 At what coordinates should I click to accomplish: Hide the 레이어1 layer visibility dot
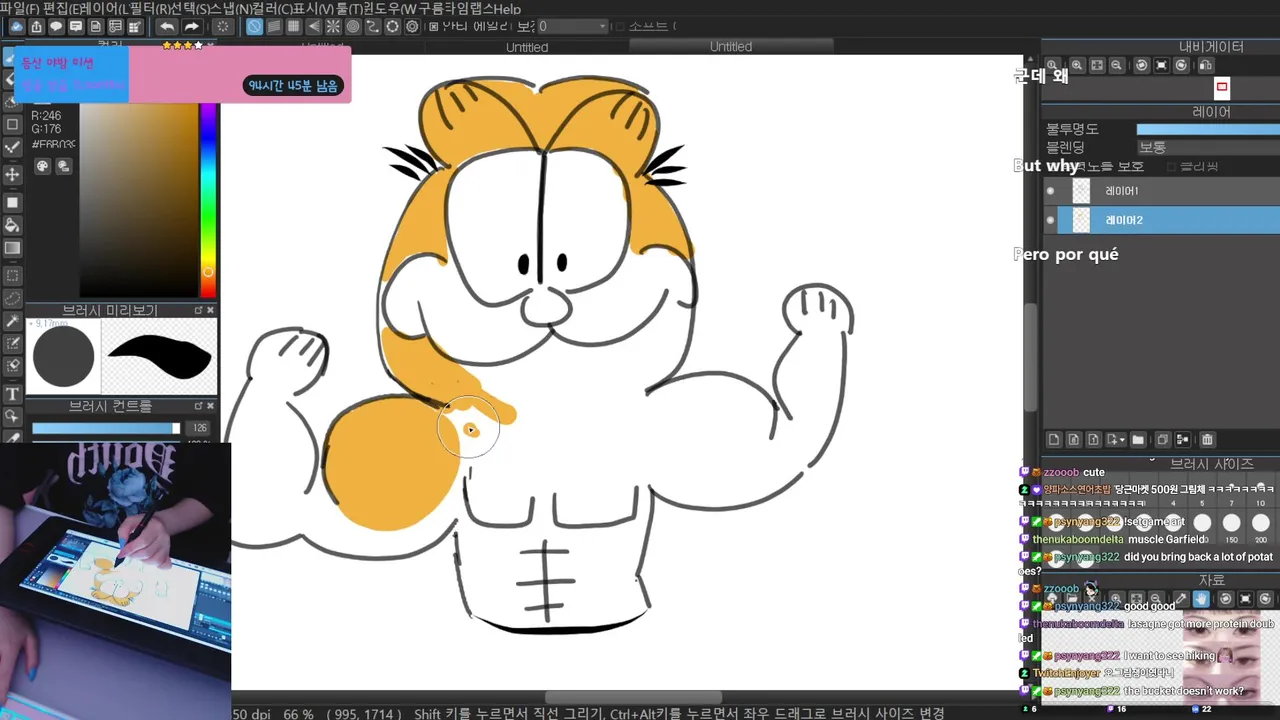click(1050, 191)
